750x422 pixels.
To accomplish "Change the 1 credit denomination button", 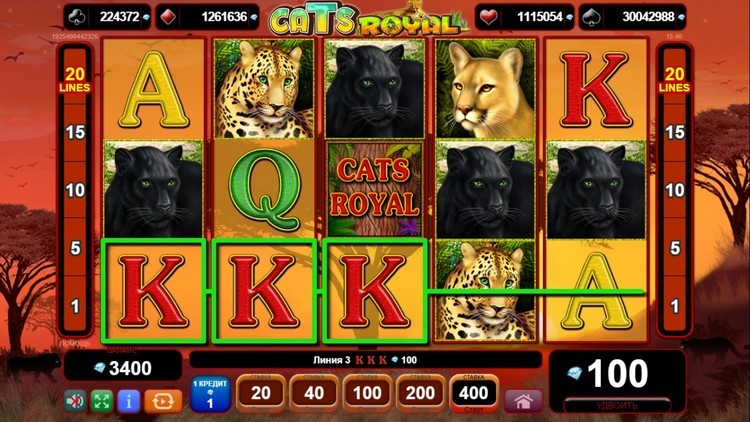I will (x=210, y=394).
